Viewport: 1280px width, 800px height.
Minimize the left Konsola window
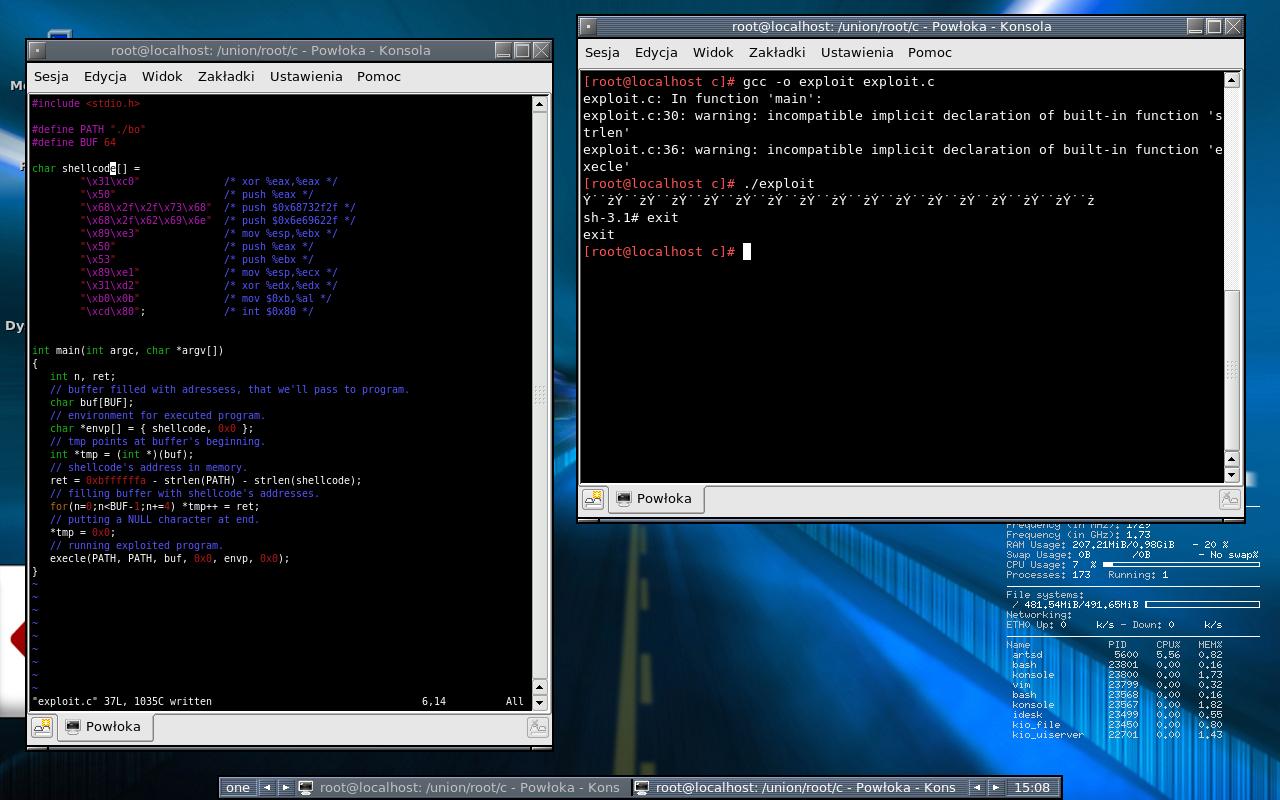503,50
